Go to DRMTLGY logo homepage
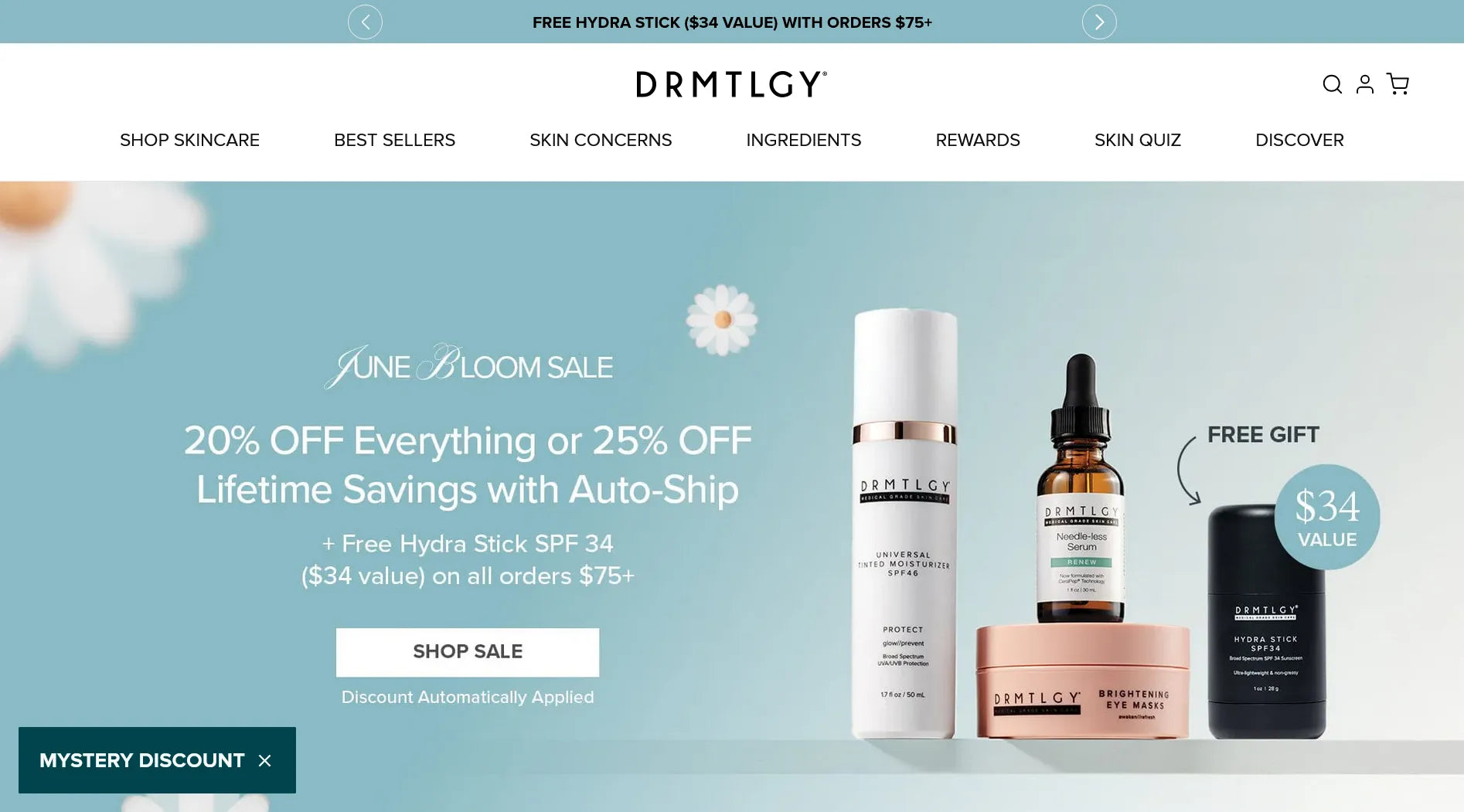 coord(731,84)
